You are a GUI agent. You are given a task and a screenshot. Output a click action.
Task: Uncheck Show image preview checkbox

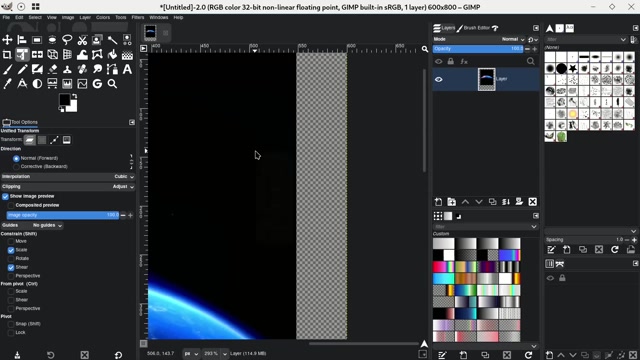(x=5, y=197)
